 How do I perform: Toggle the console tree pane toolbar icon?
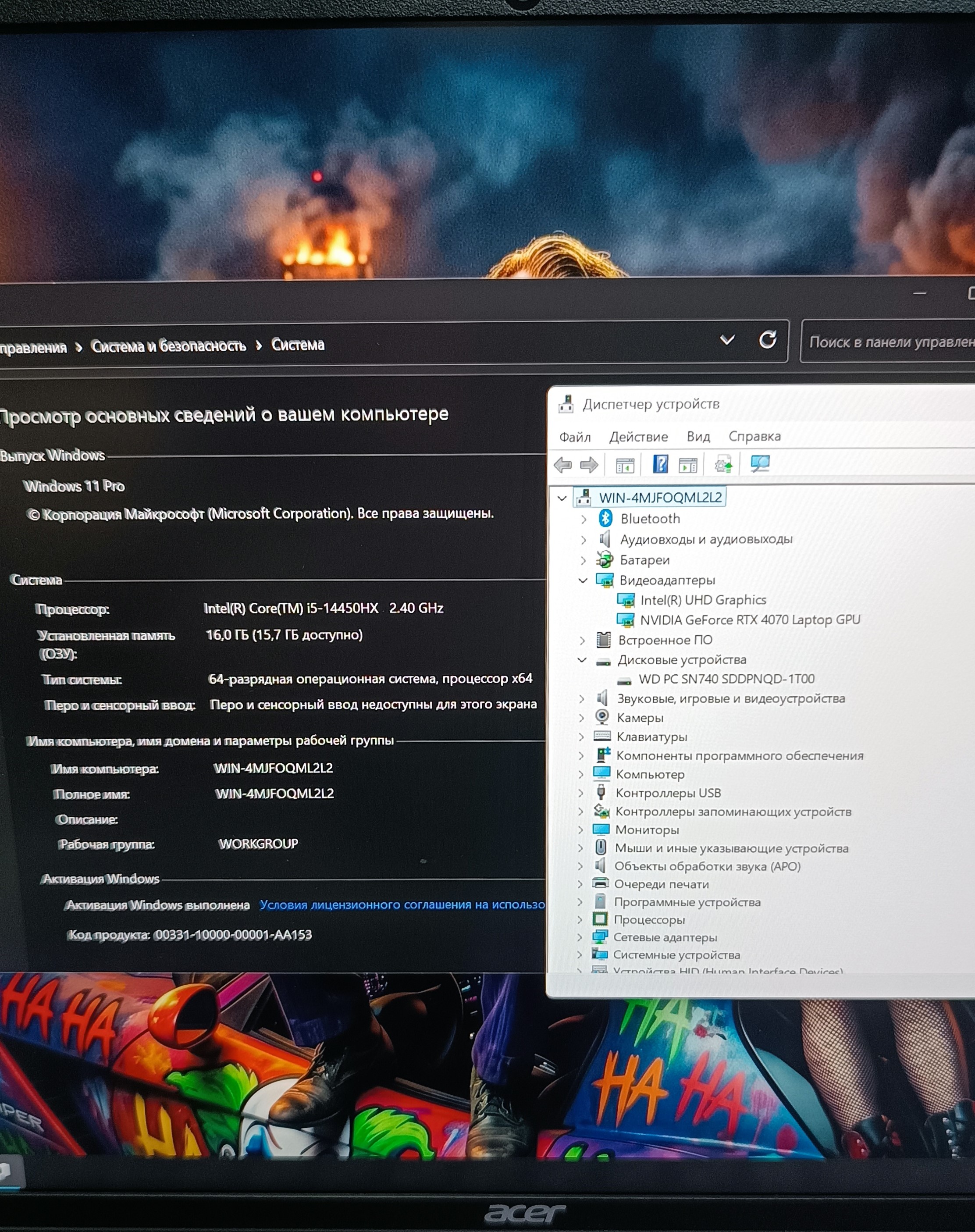pyautogui.click(x=625, y=465)
